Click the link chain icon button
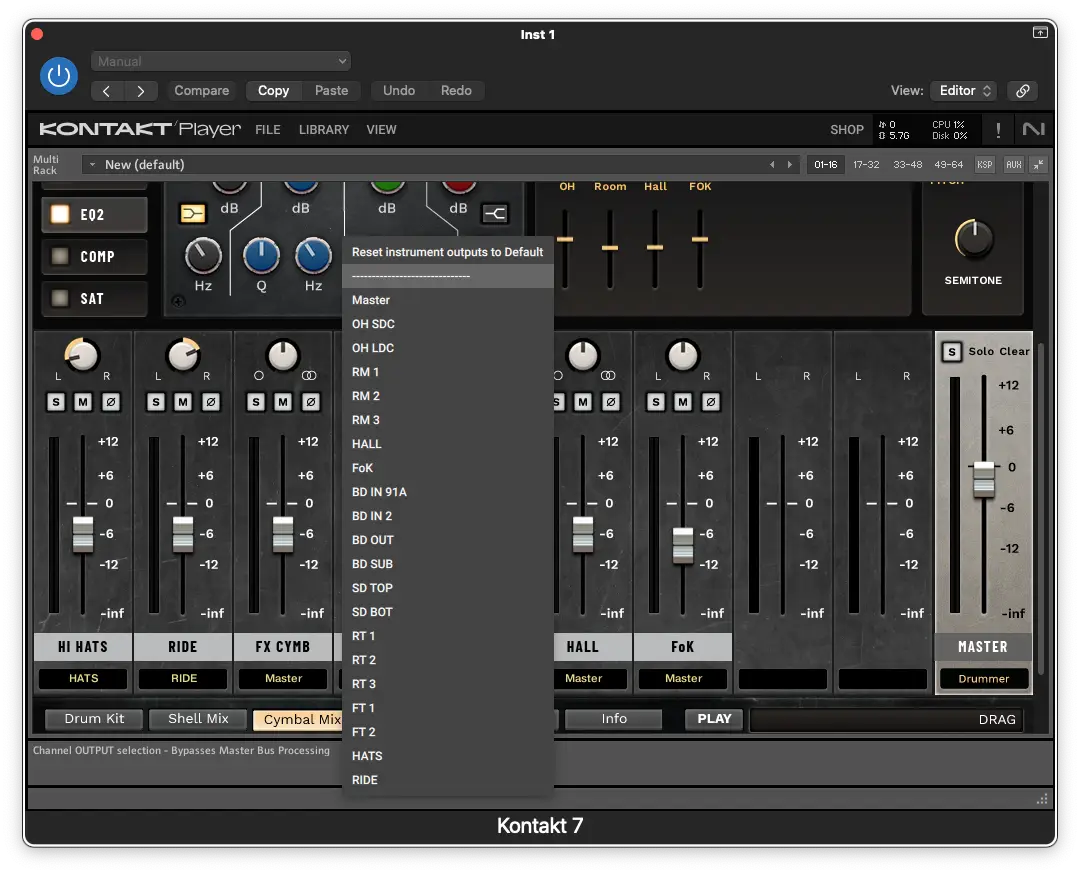The width and height of the screenshot is (1080, 874). [1023, 90]
